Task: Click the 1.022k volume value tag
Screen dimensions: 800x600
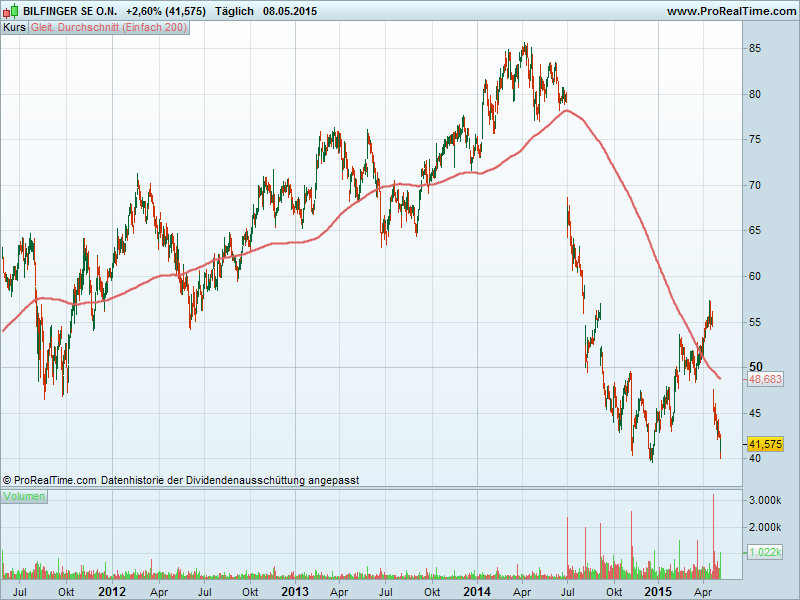Action: pyautogui.click(x=765, y=551)
